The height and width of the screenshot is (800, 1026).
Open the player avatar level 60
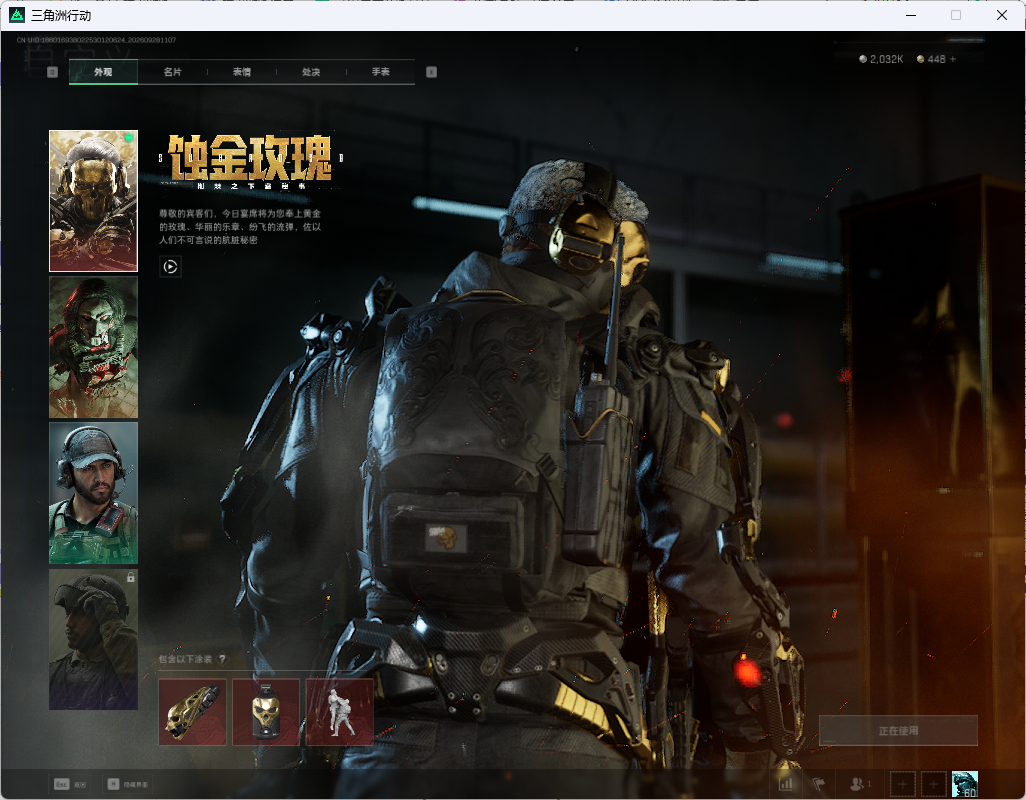[x=964, y=784]
